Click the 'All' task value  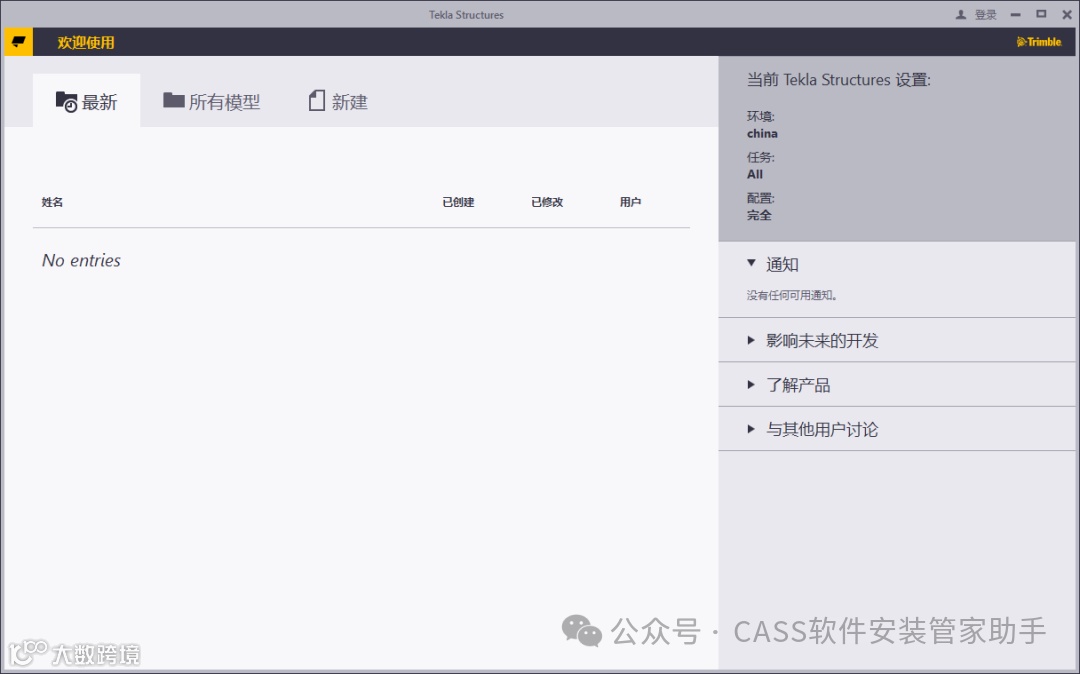[755, 174]
